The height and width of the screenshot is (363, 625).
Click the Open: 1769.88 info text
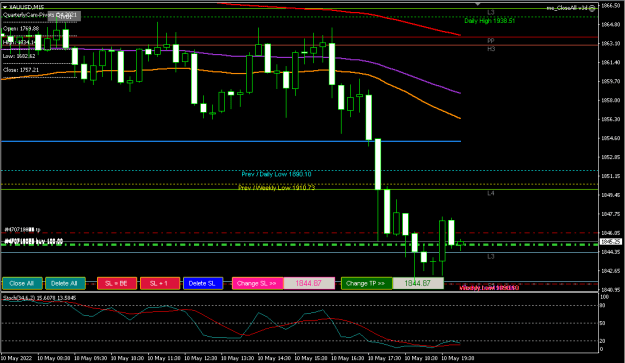click(x=21, y=29)
